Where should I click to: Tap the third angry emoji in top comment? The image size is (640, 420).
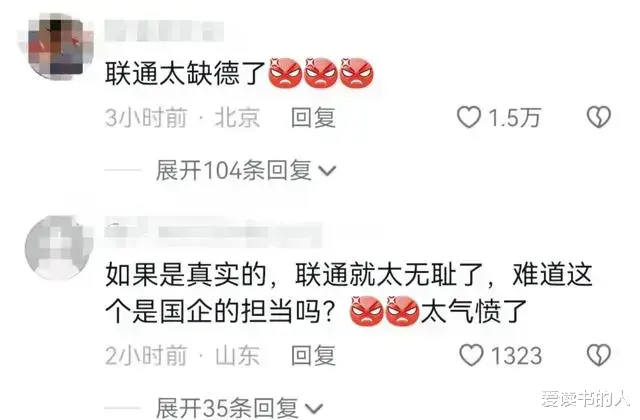[357, 73]
